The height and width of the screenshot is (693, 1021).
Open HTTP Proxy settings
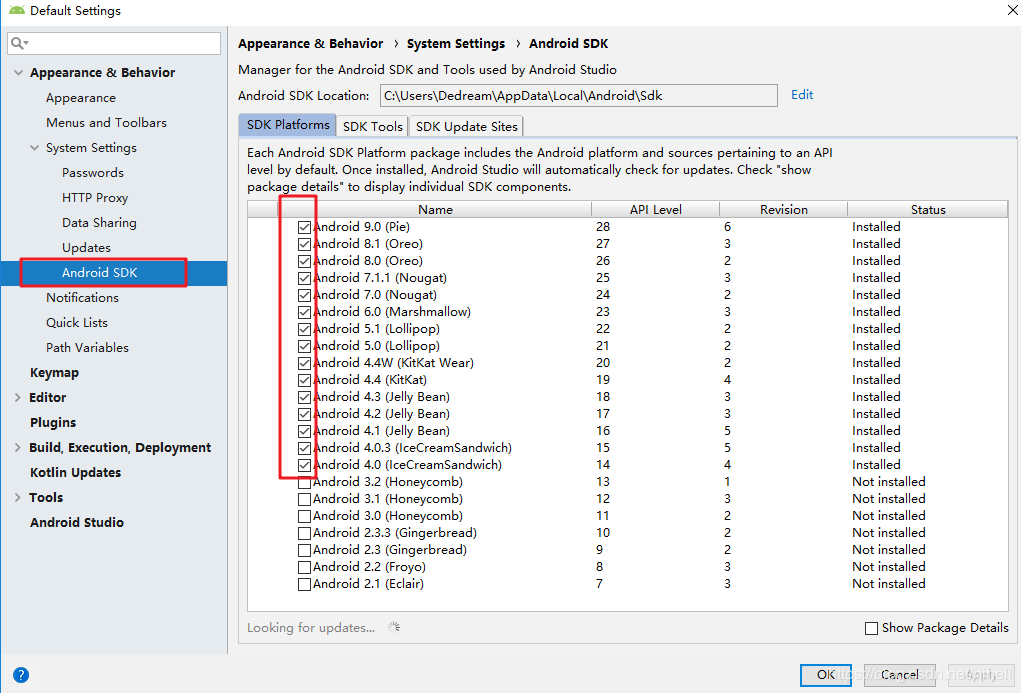click(x=95, y=197)
